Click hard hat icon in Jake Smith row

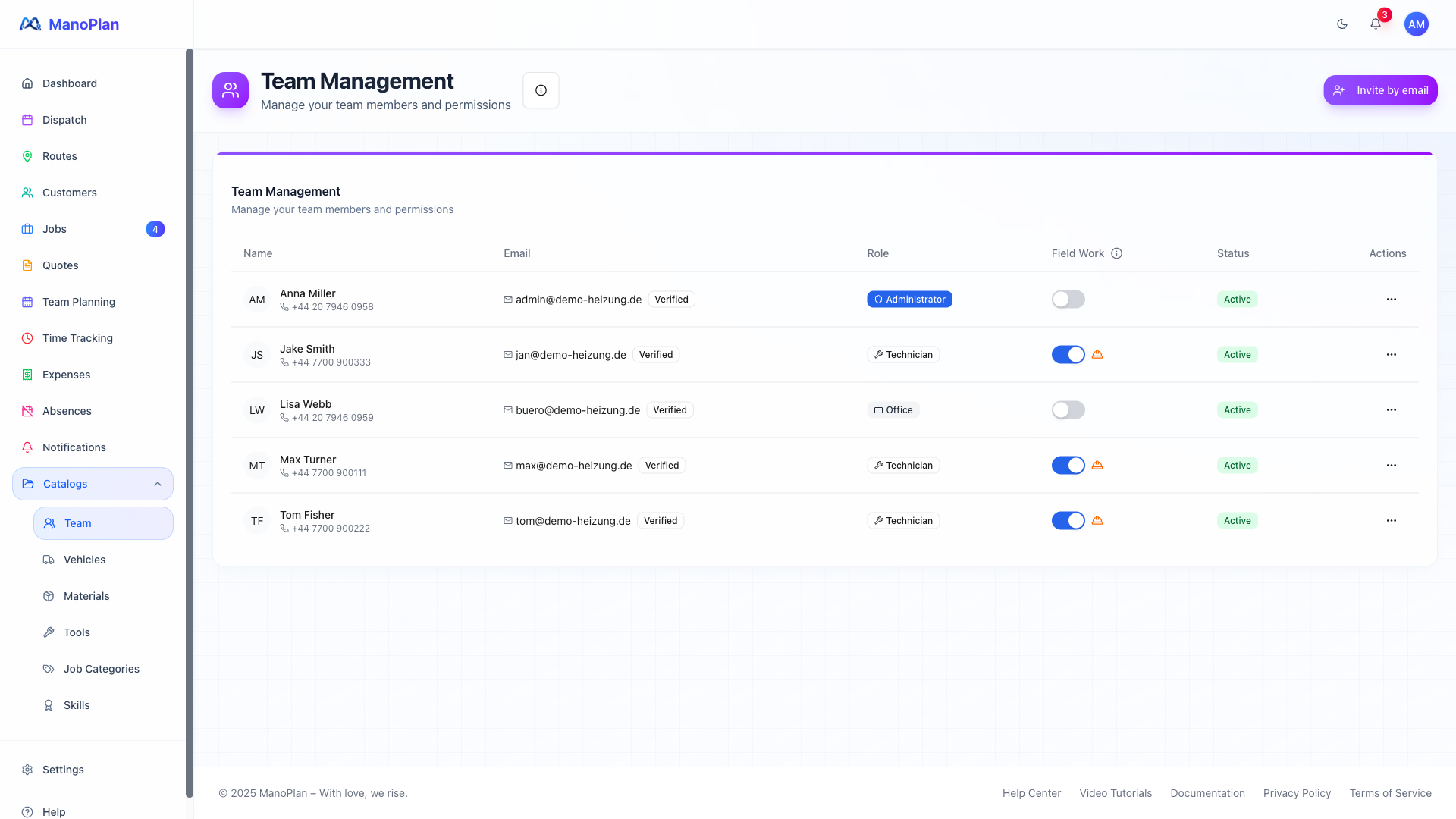click(1097, 354)
